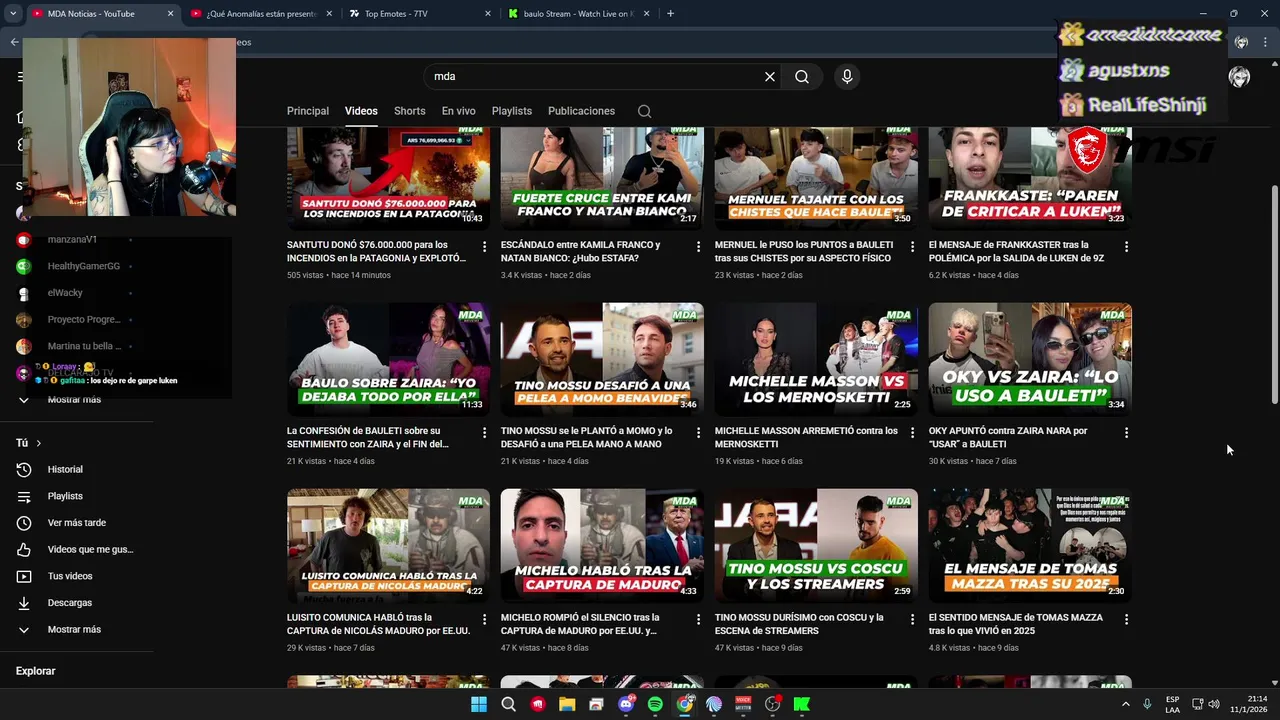Viewport: 1280px width, 720px height.
Task: Click the page vertical scrollbar thumb
Action: (1274, 295)
